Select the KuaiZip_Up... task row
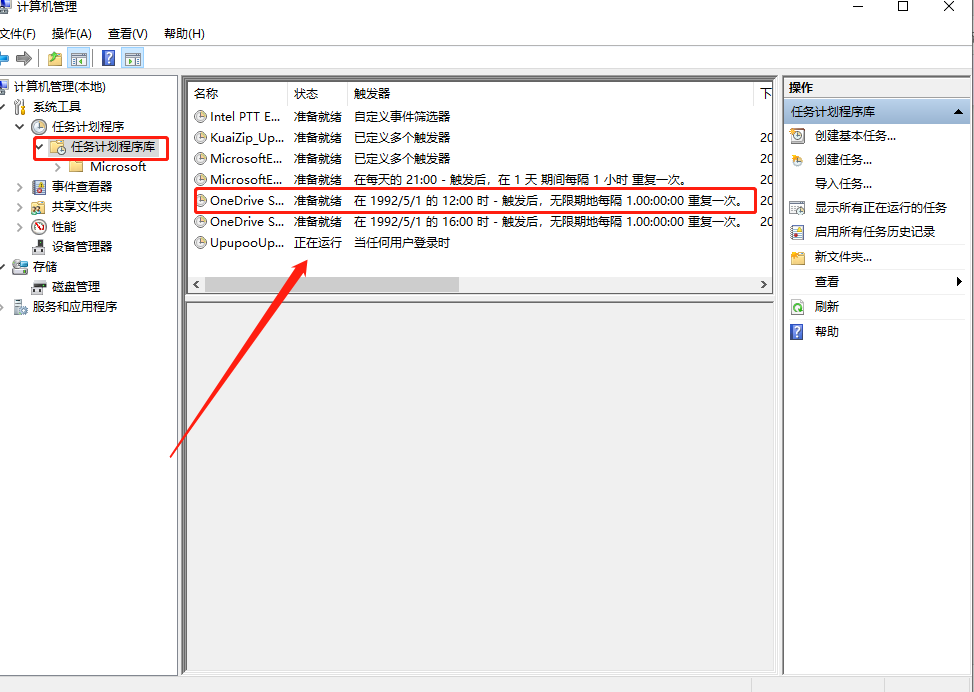Viewport: 974px width, 692px height. click(x=480, y=137)
